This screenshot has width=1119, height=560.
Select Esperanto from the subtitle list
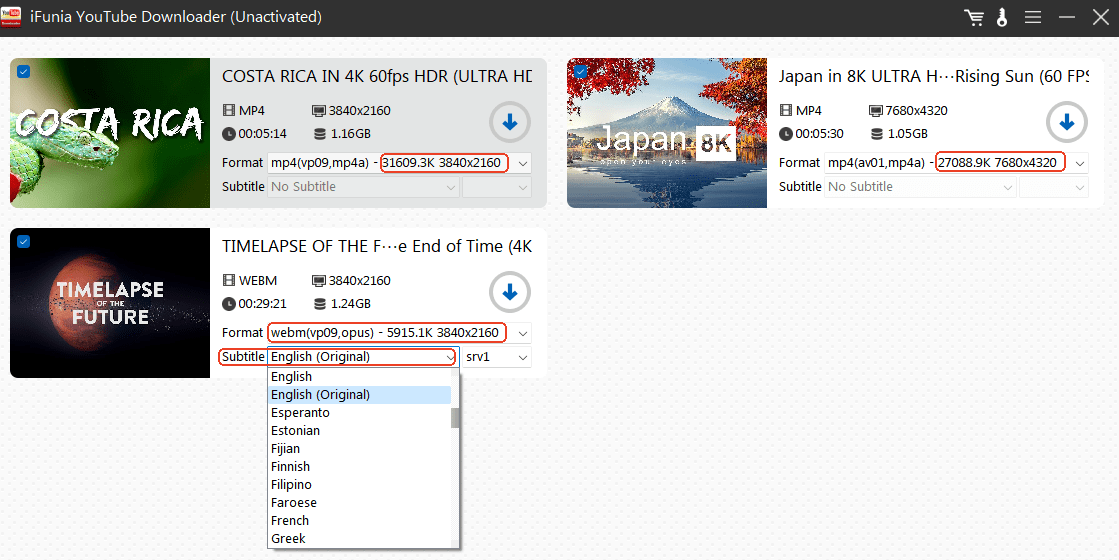click(x=300, y=413)
